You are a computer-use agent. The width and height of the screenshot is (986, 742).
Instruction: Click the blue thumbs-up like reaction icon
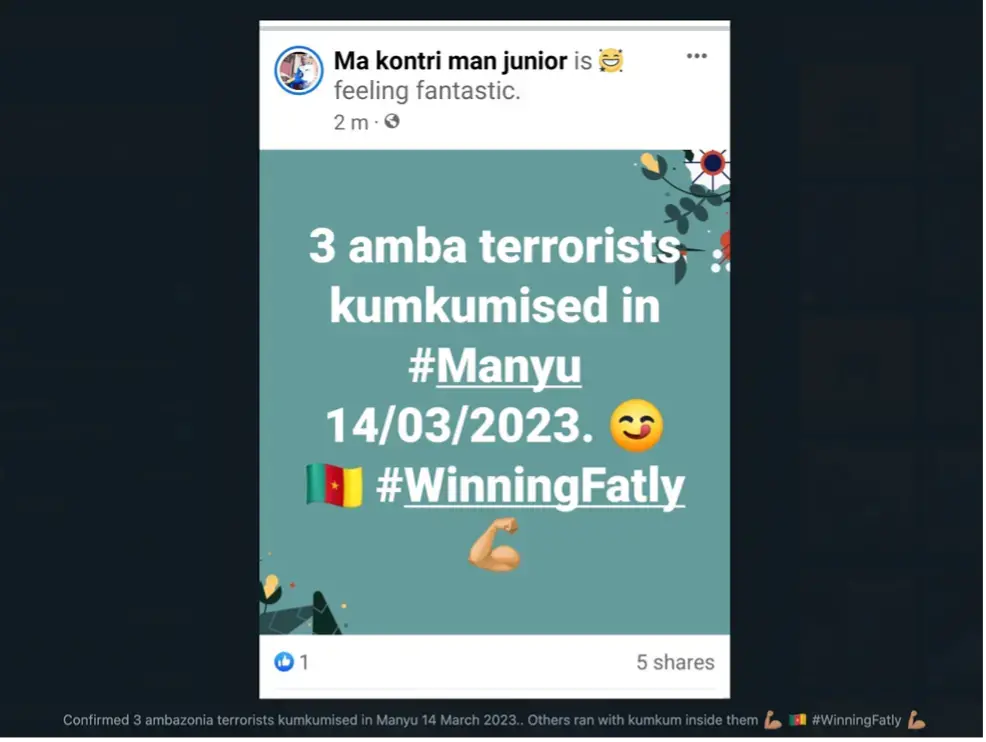point(284,662)
